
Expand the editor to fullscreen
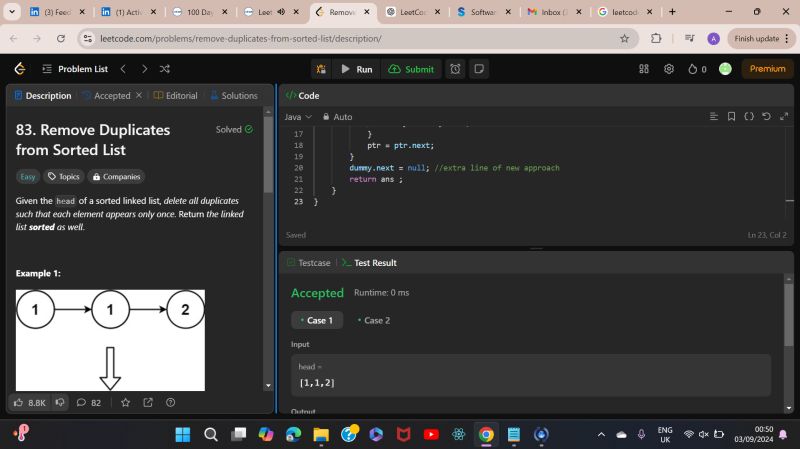coord(784,117)
